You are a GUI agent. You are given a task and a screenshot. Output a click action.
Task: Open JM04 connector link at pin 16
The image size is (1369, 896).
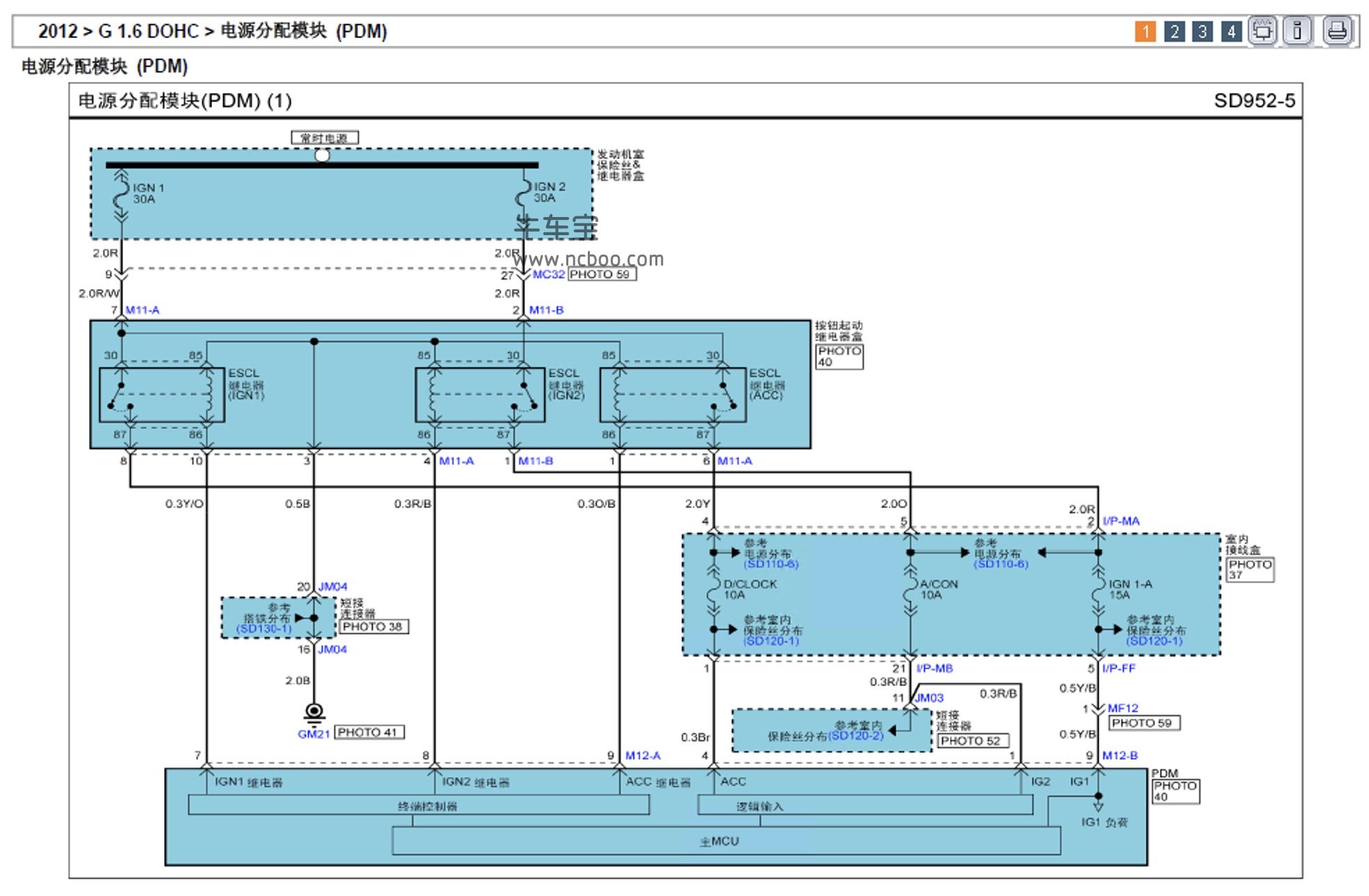[333, 650]
